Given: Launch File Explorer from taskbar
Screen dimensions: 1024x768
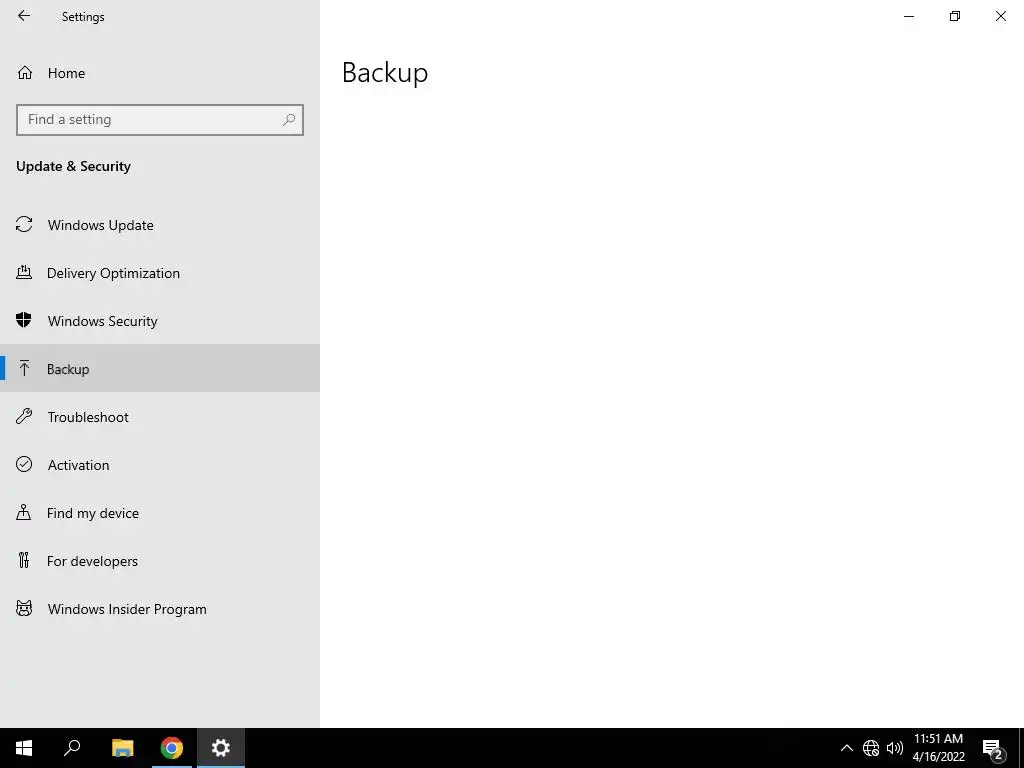Looking at the screenshot, I should click(122, 748).
